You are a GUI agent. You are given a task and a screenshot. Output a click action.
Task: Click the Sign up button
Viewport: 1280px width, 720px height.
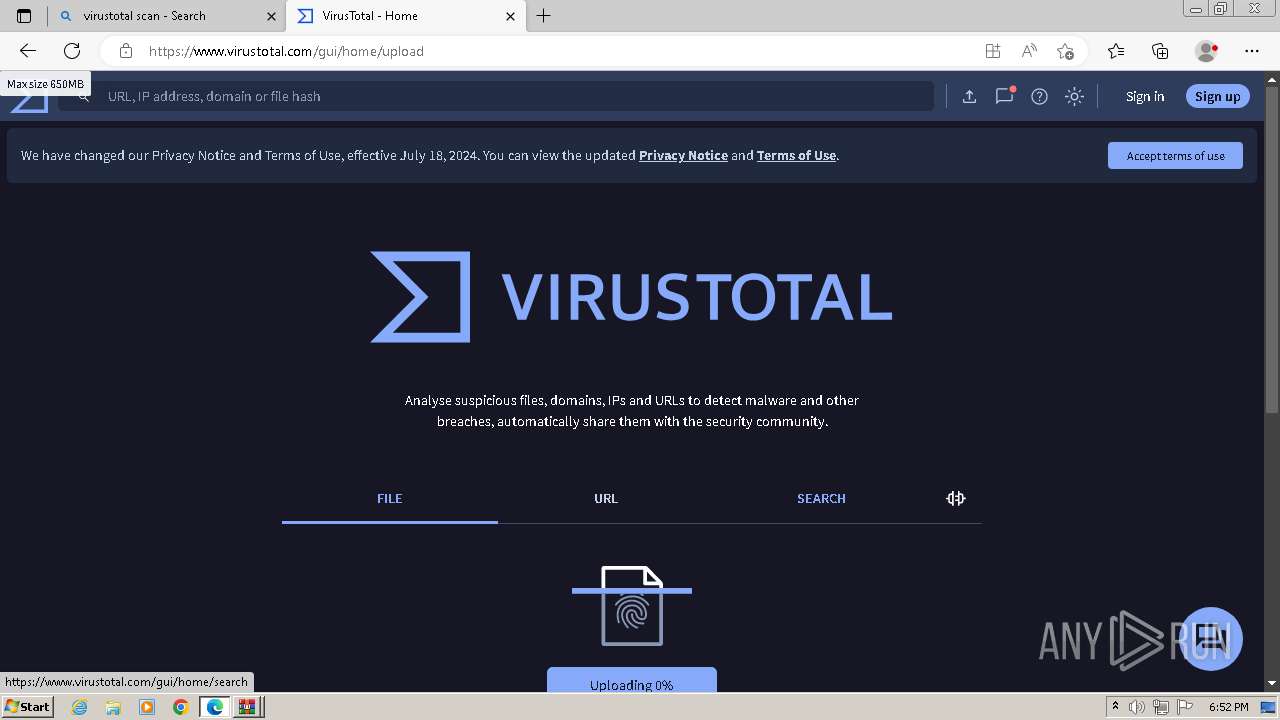[x=1217, y=96]
